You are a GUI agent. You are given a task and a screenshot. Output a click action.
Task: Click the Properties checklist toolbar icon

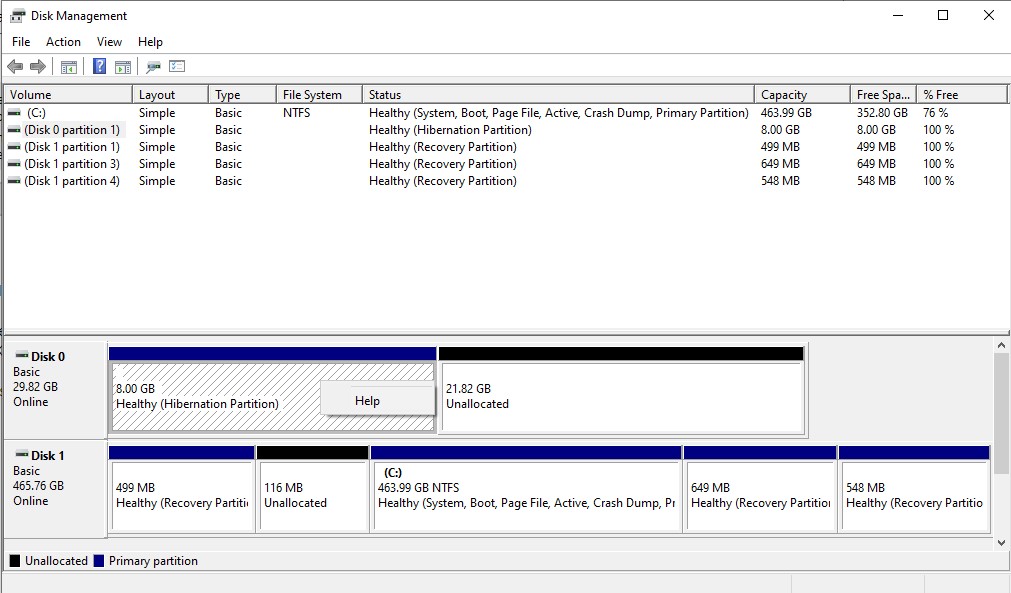coord(177,66)
